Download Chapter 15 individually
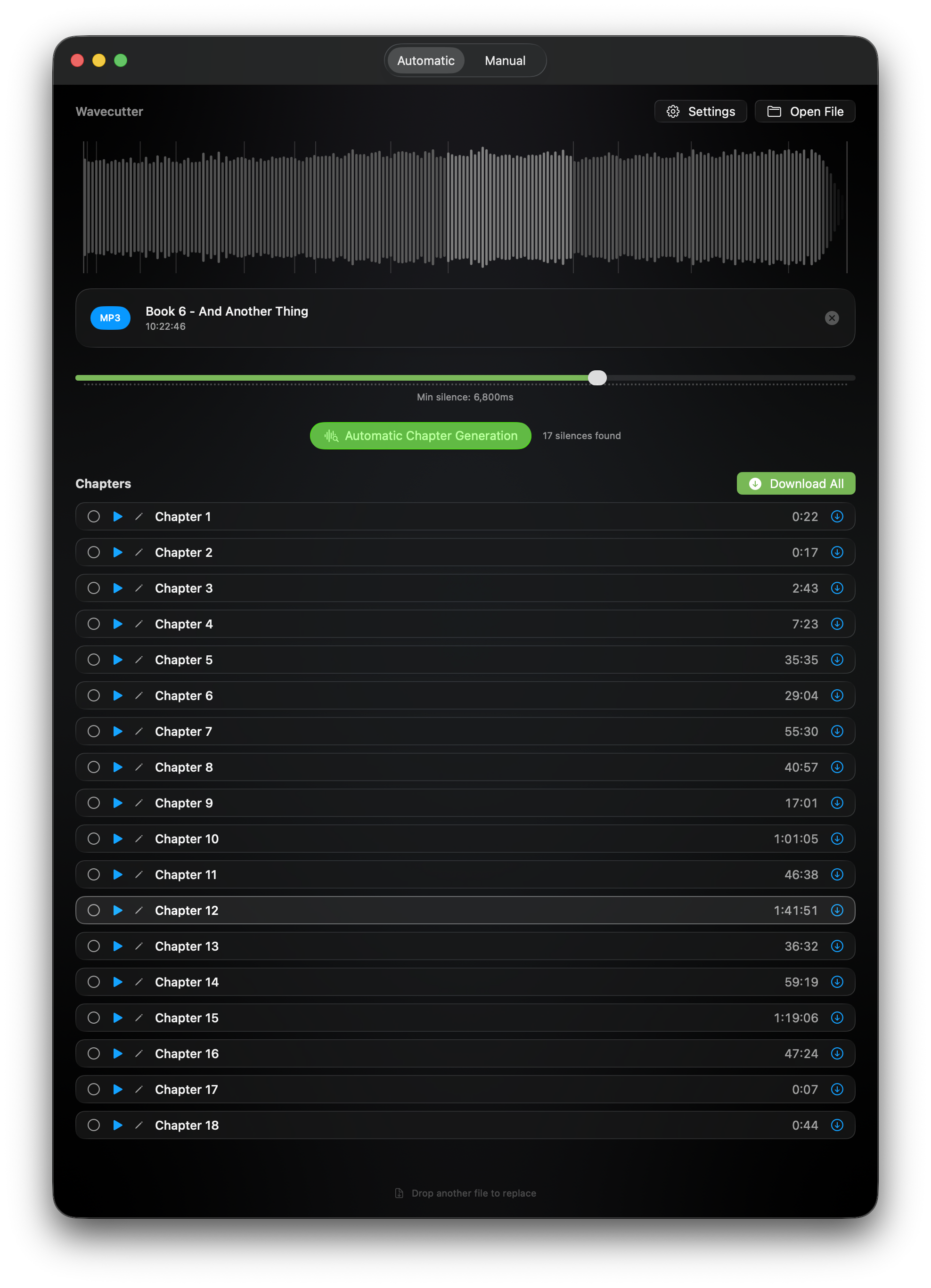Screen dimensions: 931x1288 click(837, 1017)
